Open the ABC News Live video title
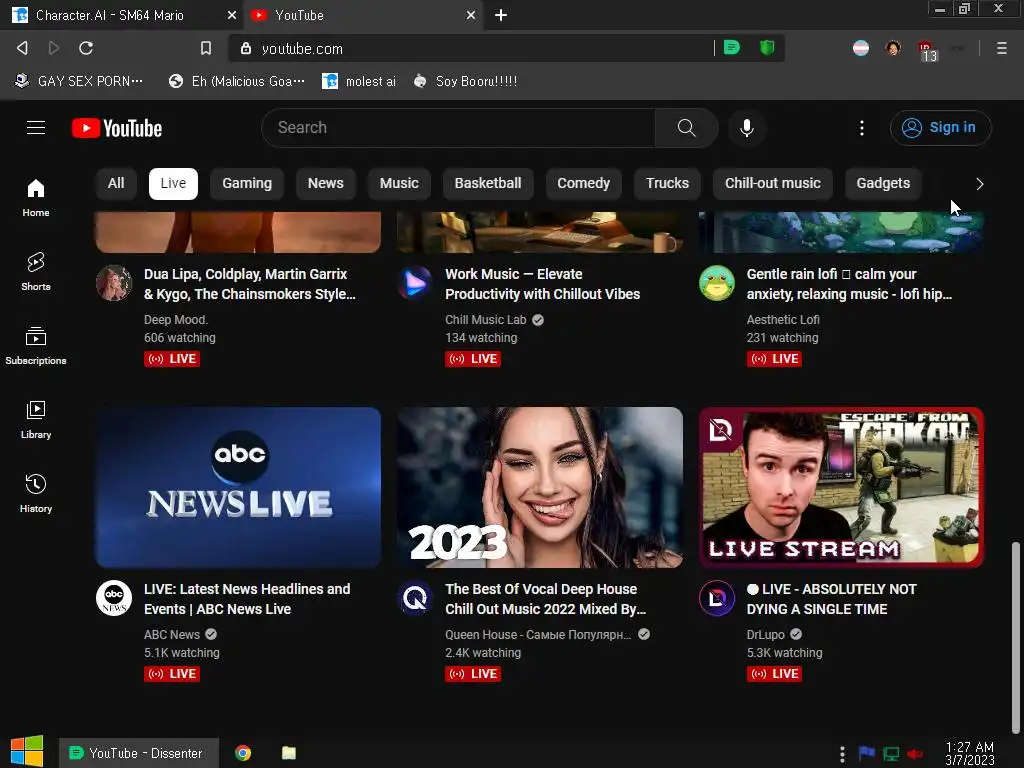This screenshot has width=1024, height=768. (247, 599)
